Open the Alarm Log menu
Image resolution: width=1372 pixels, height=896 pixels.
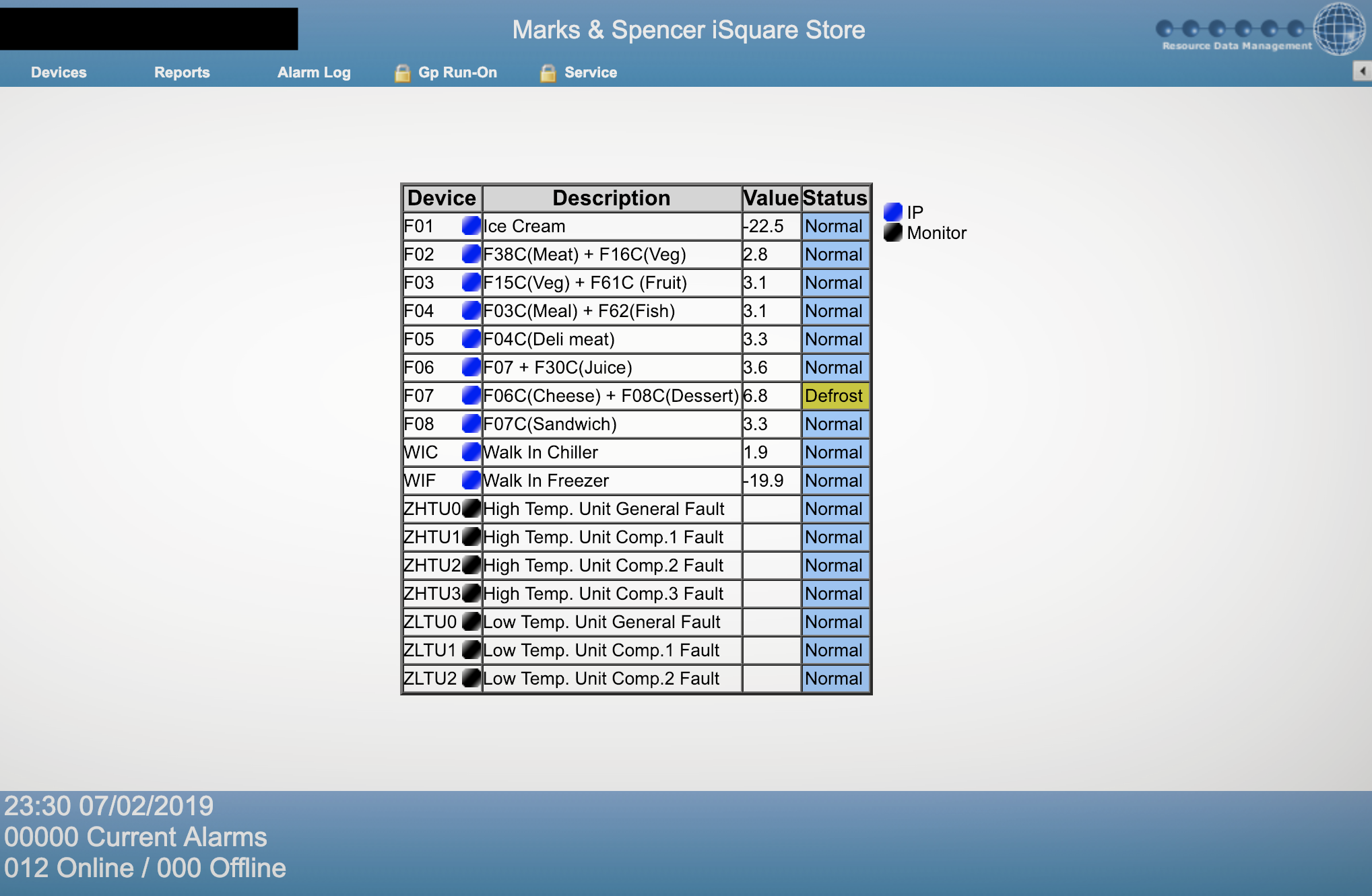tap(314, 73)
